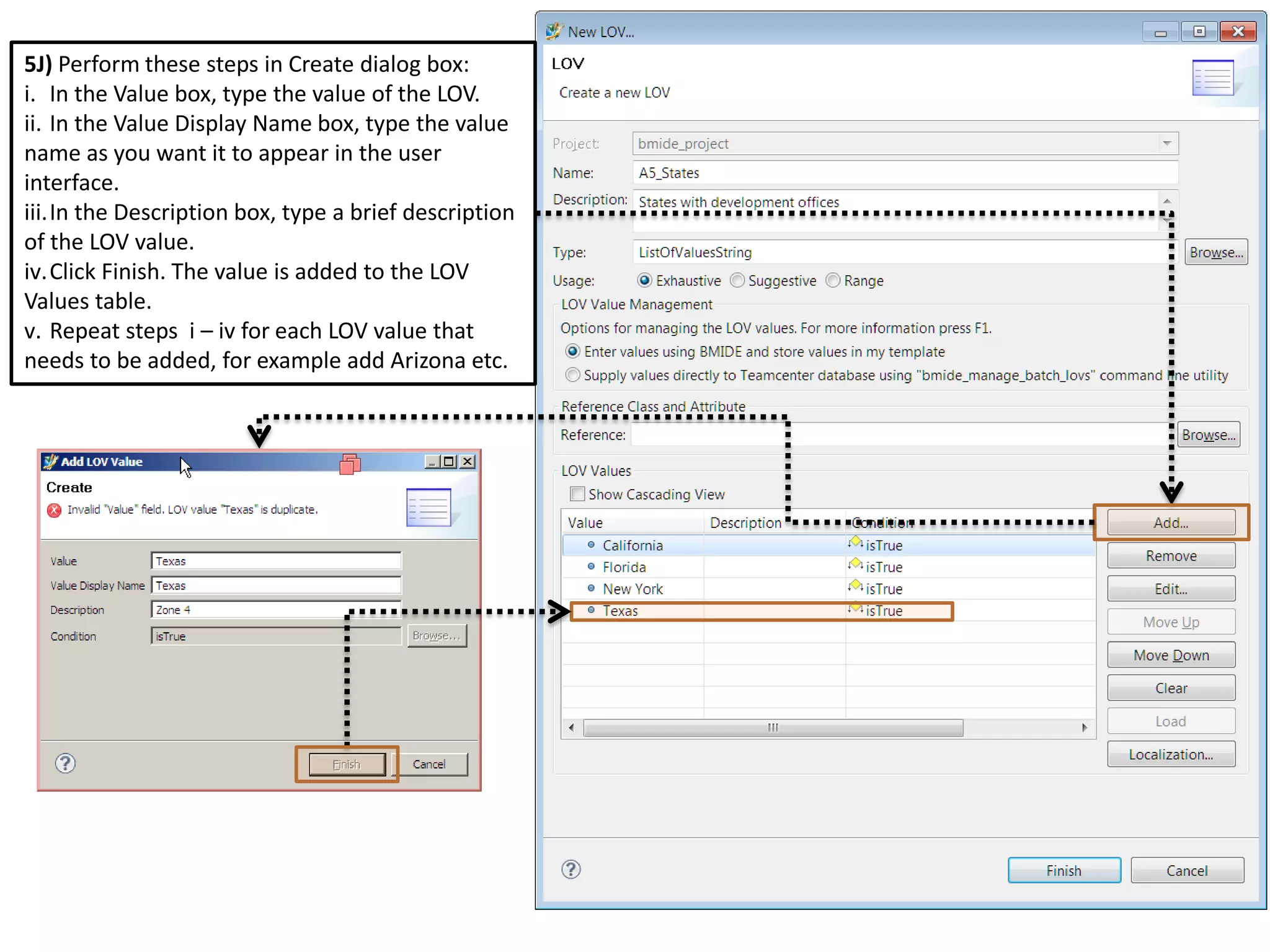The image size is (1270, 952).
Task: Click the bullet icon beside Florida value
Action: click(x=591, y=566)
